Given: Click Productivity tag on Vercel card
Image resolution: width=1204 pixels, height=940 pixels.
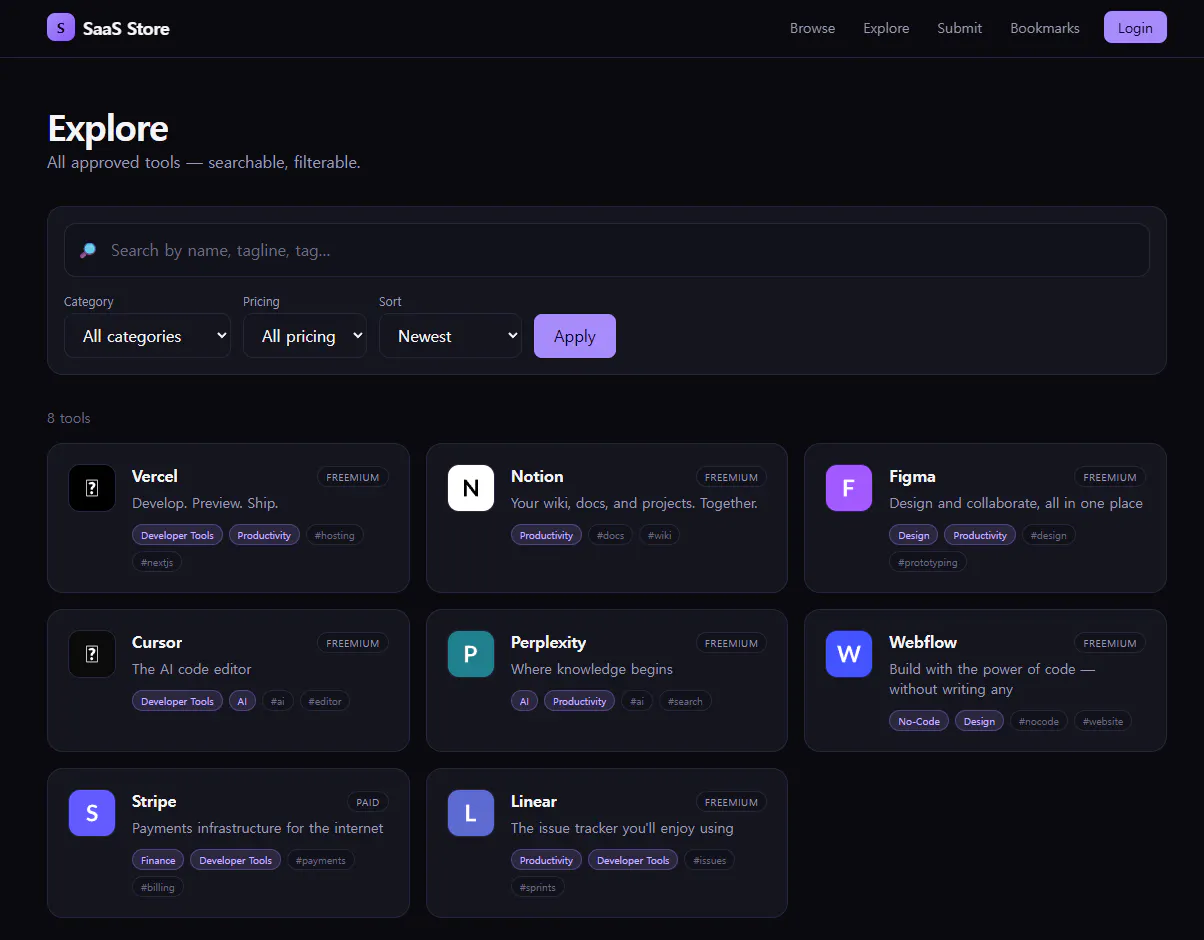Looking at the screenshot, I should click(264, 535).
